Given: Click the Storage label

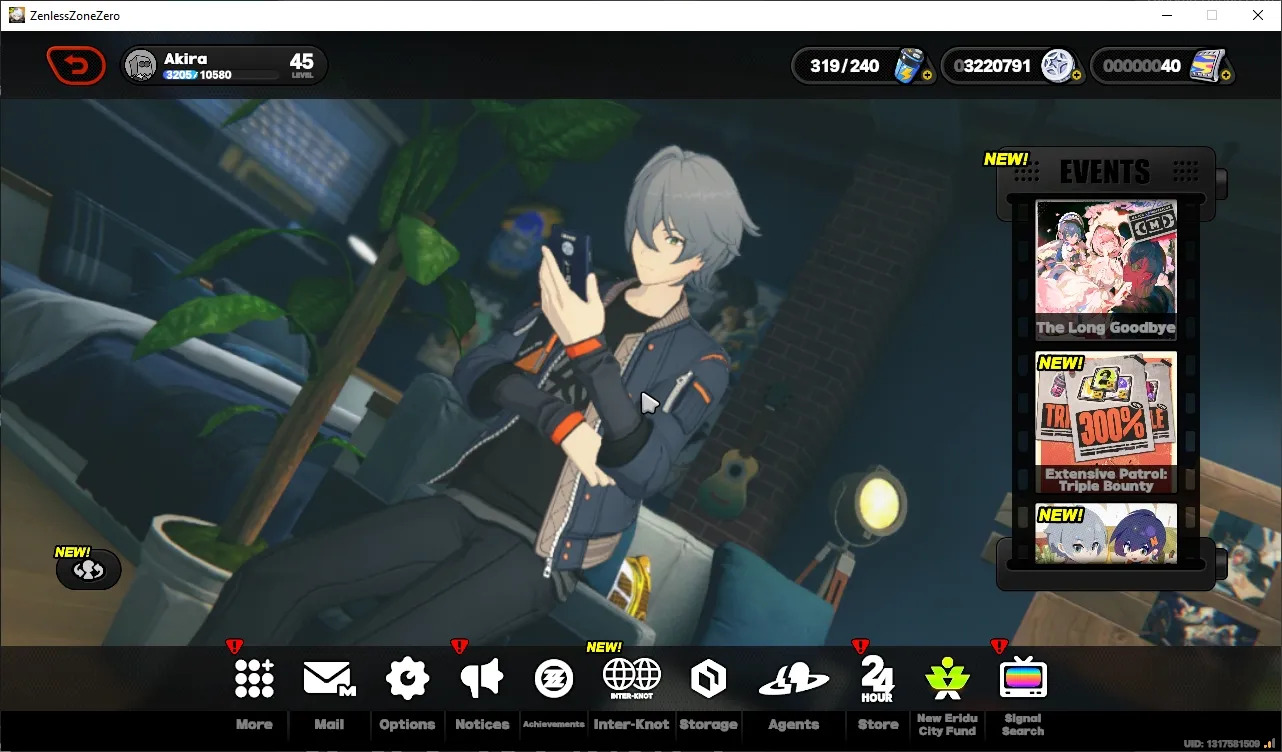Looking at the screenshot, I should 708,725.
